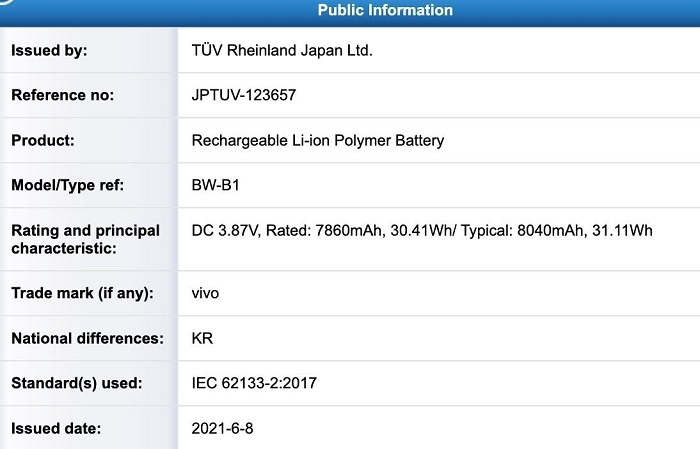Click 'Rating and principal characteristic:' label
Image resolution: width=700 pixels, height=449 pixels.
click(85, 239)
